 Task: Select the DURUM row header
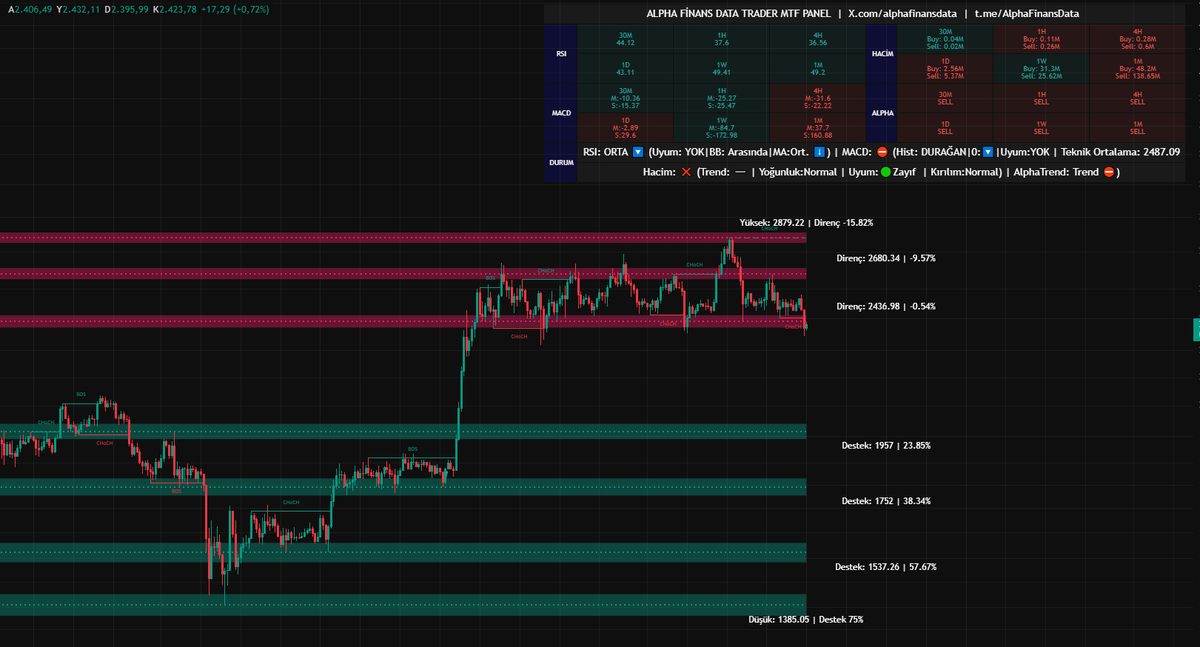(x=561, y=162)
